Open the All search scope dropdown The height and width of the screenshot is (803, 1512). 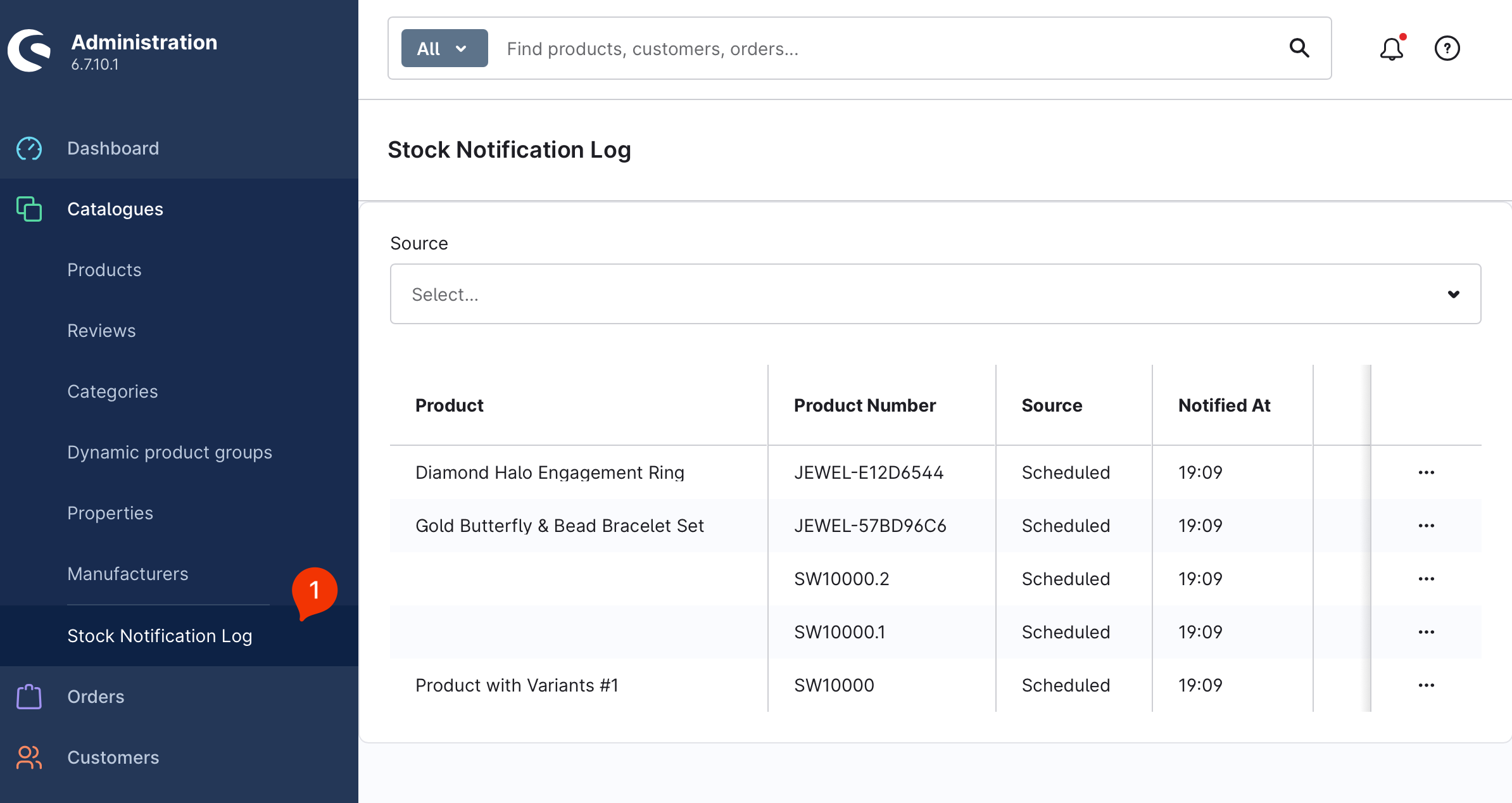click(x=444, y=48)
